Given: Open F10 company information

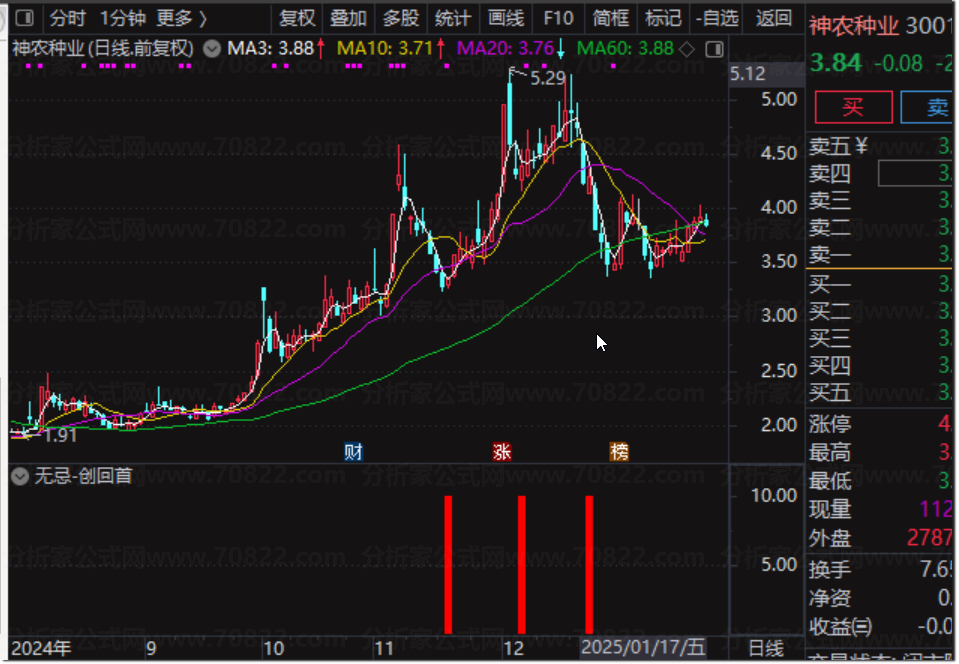Looking at the screenshot, I should coord(558,18).
